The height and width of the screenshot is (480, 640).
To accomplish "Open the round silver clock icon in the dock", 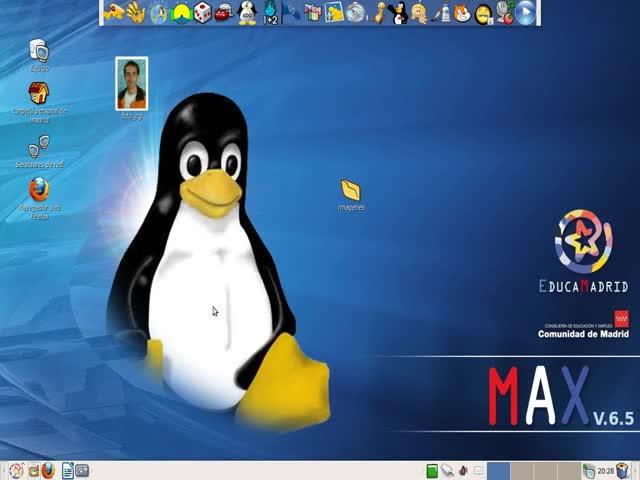I will coord(355,13).
